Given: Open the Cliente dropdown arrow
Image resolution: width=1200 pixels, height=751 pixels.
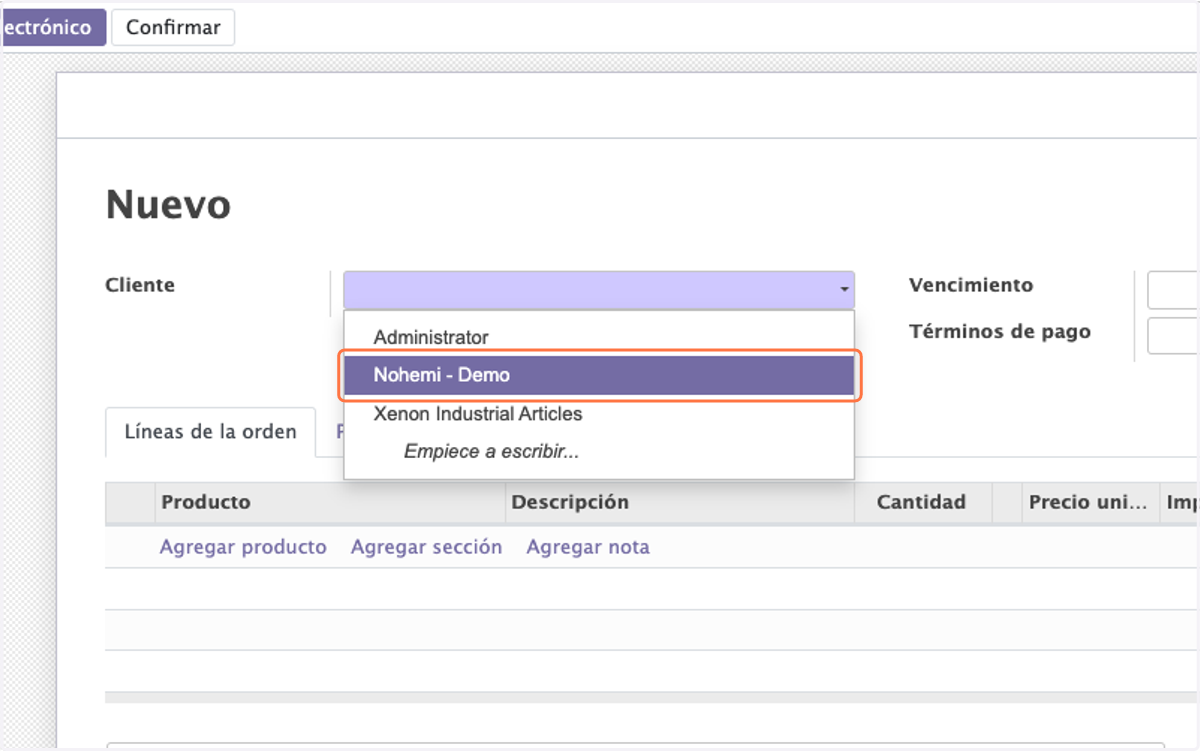Looking at the screenshot, I should 845,290.
